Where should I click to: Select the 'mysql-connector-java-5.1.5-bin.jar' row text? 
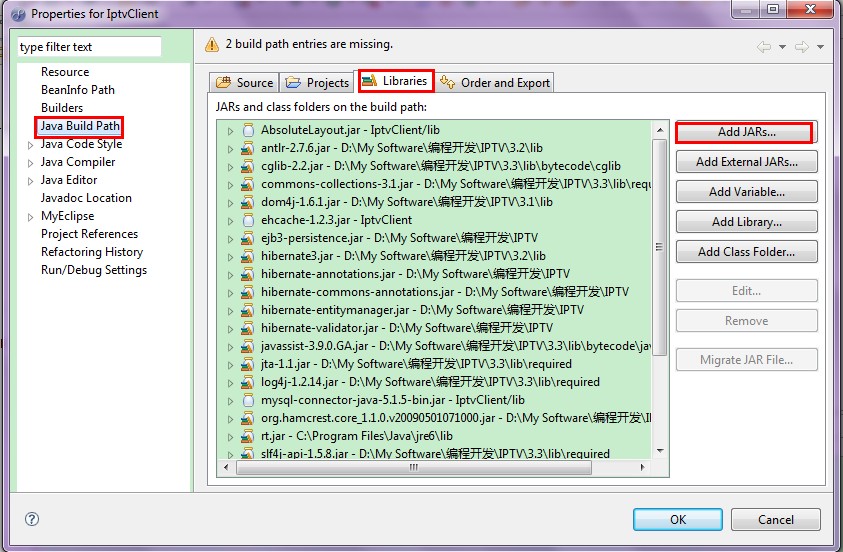392,400
